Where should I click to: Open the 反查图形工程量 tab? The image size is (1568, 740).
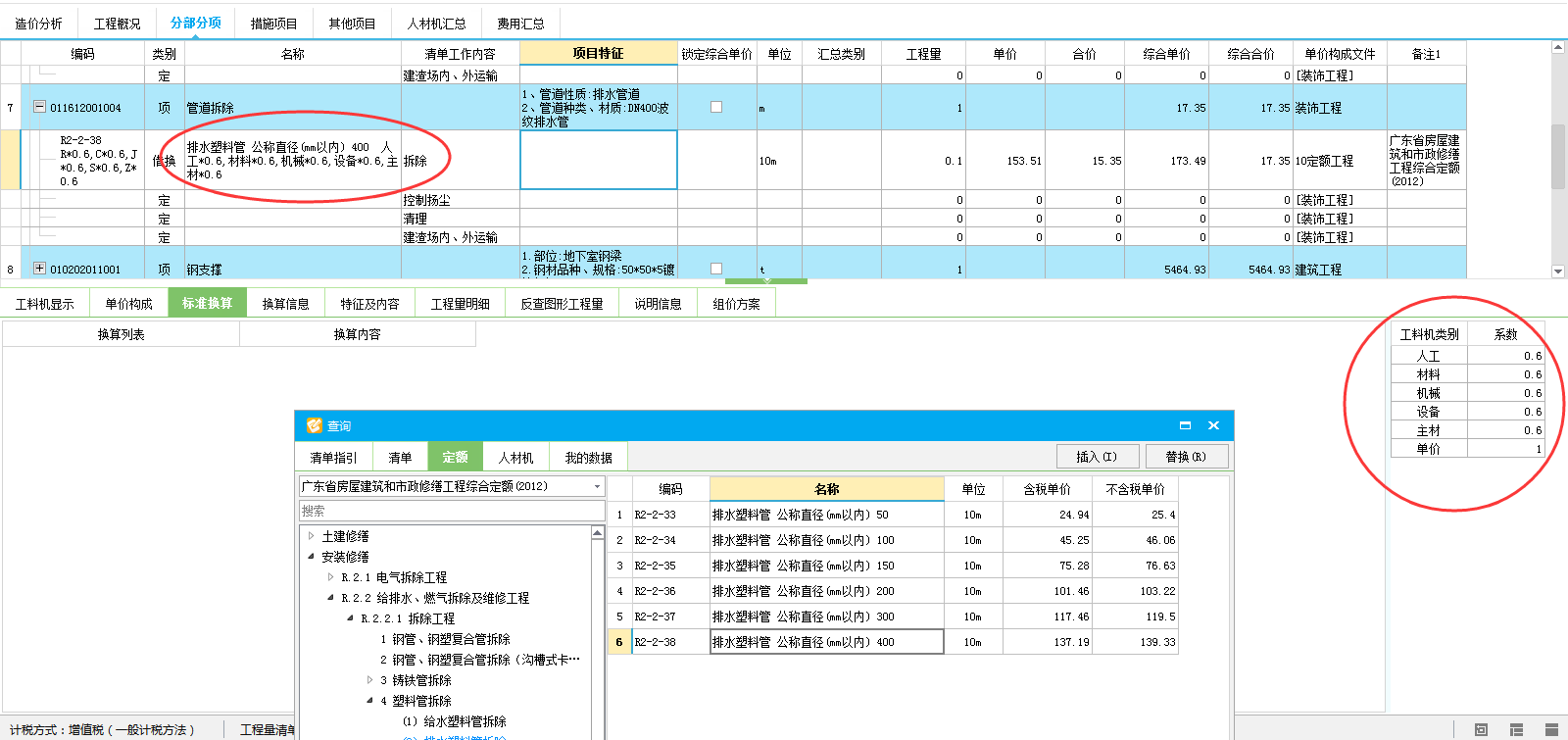tap(562, 304)
